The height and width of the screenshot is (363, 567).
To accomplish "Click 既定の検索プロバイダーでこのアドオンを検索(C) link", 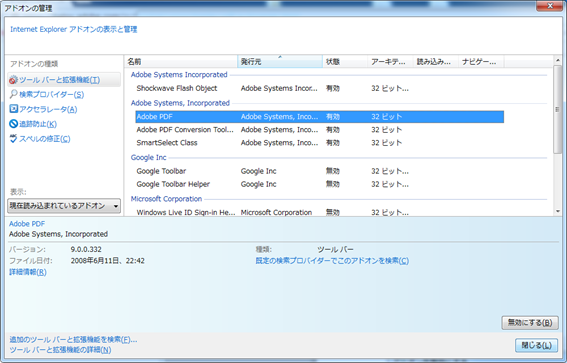I will pos(332,261).
